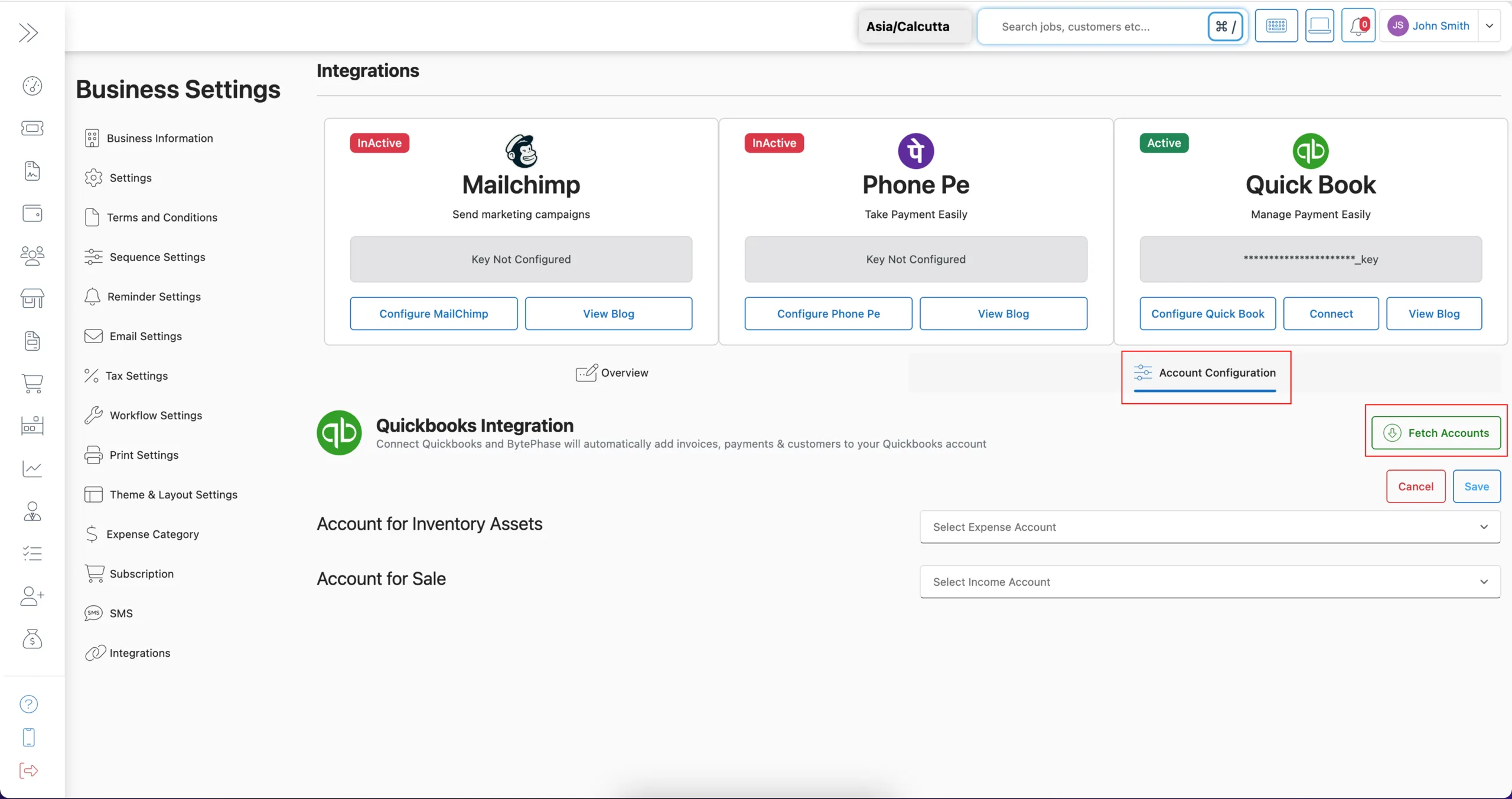Open Settings in Business Settings menu
1512x799 pixels.
pos(118,178)
